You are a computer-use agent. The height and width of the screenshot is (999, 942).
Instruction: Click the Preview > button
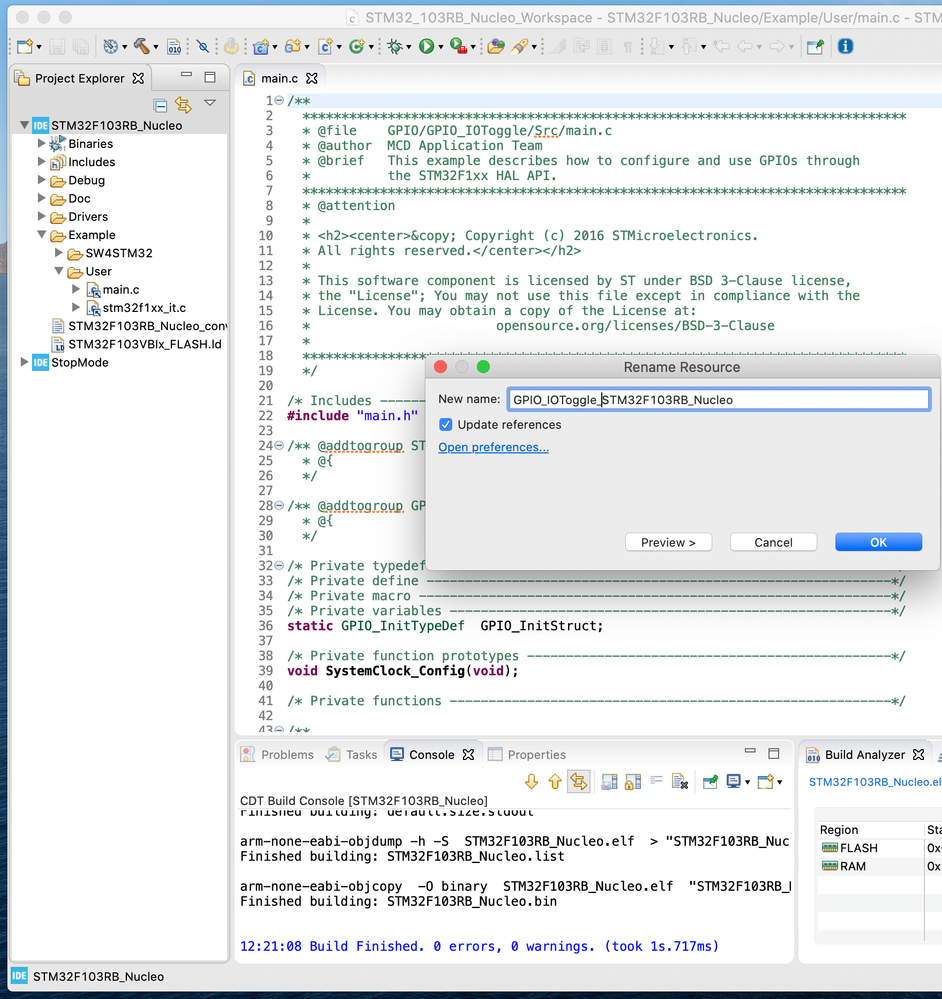pos(668,542)
